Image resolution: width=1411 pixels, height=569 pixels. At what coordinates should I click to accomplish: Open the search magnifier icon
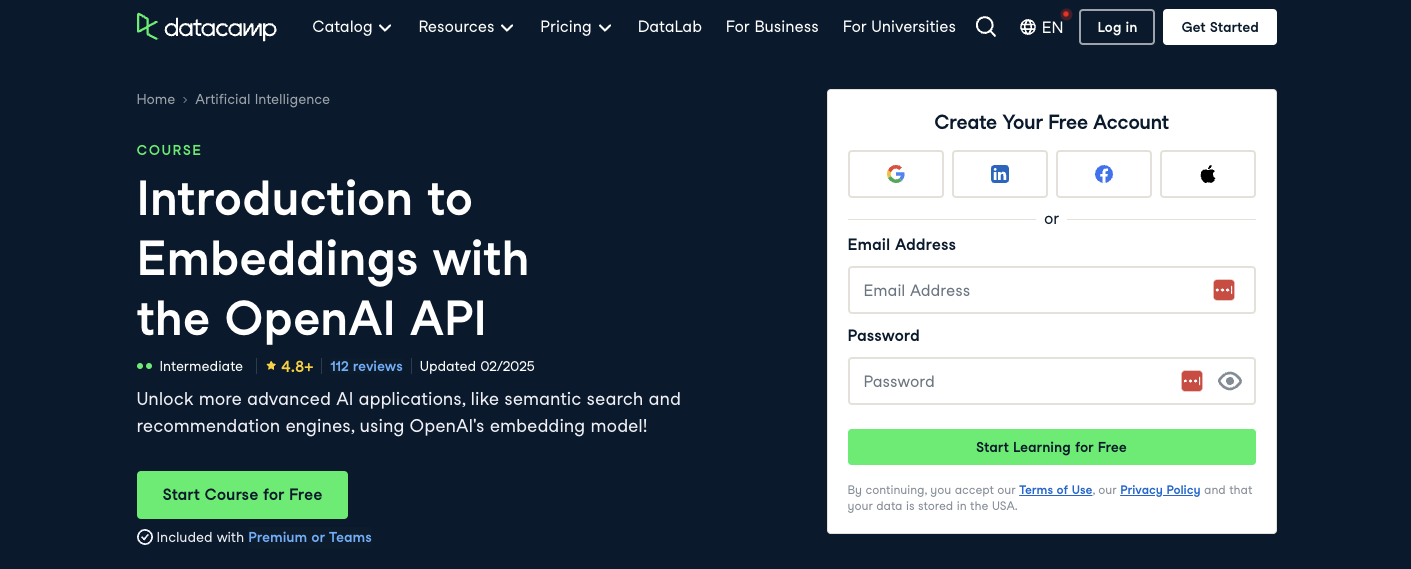coord(986,27)
